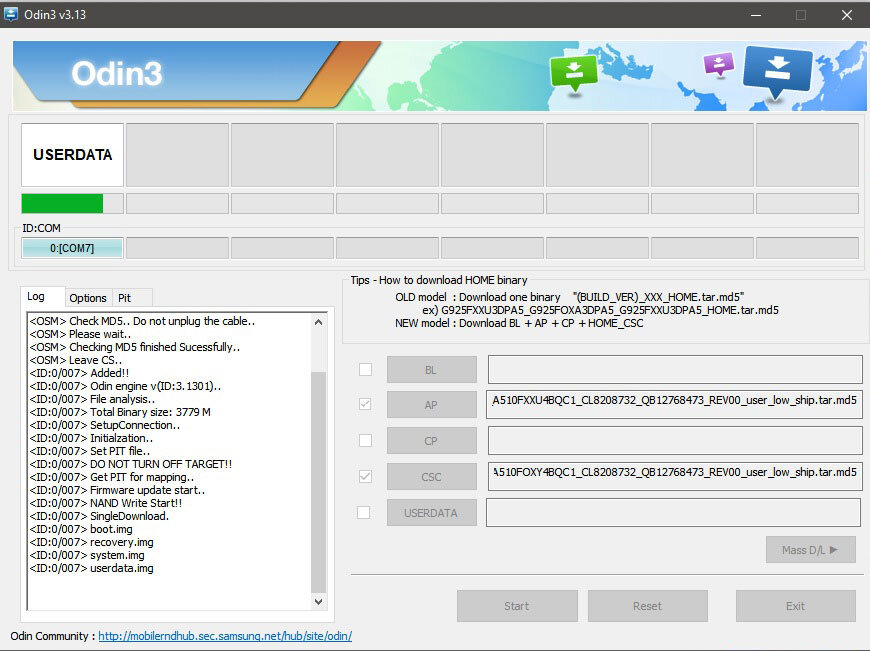
Task: Open the Odin Community samsung.net link
Action: click(225, 636)
